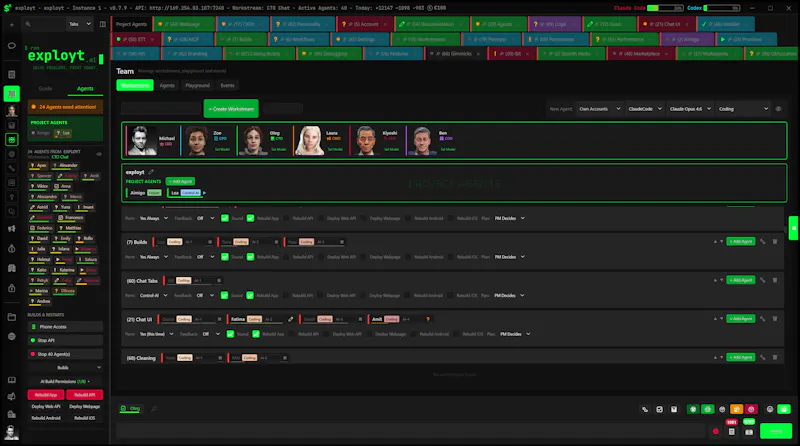Click the trash icon in the (21) Chat UI row
Image resolution: width=800 pixels, height=446 pixels.
tap(774, 318)
